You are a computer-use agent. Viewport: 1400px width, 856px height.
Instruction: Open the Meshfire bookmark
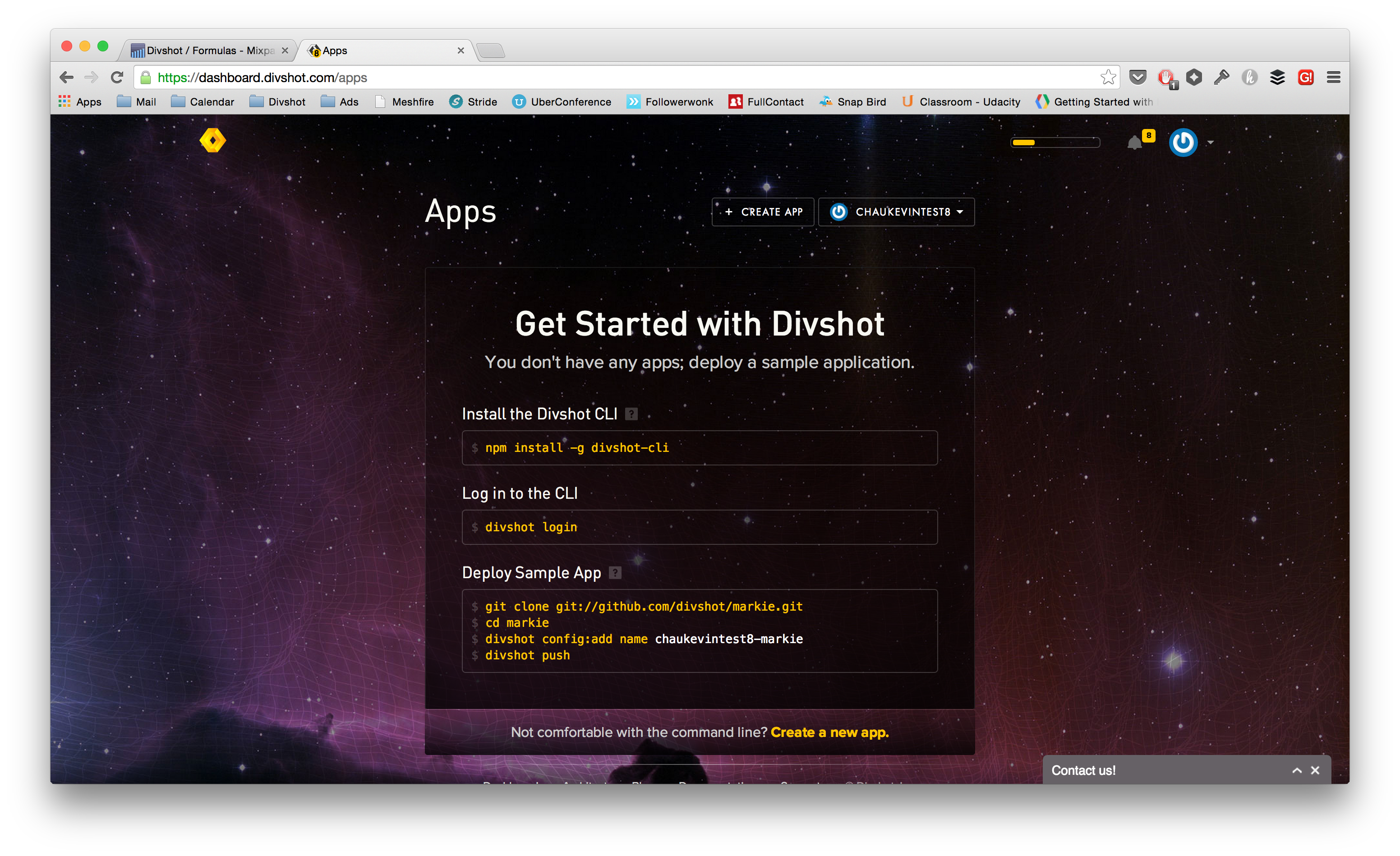[x=405, y=101]
